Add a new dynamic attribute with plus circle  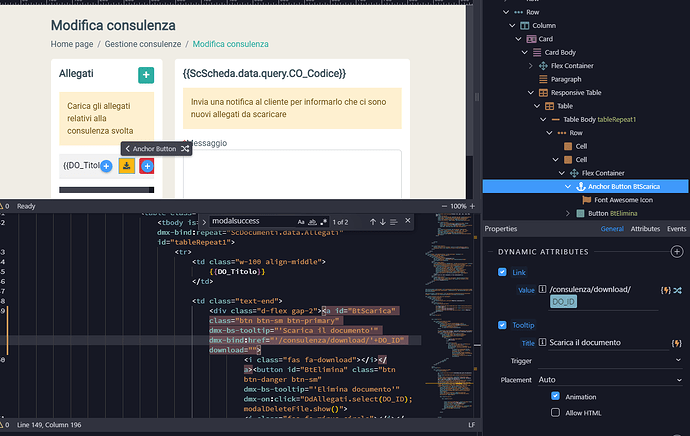coord(677,252)
